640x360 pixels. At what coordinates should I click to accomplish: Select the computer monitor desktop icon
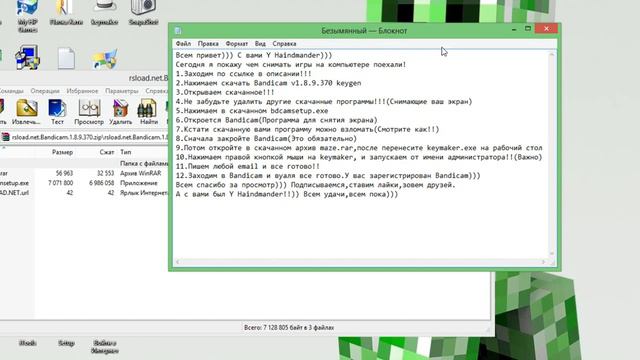(27, 57)
